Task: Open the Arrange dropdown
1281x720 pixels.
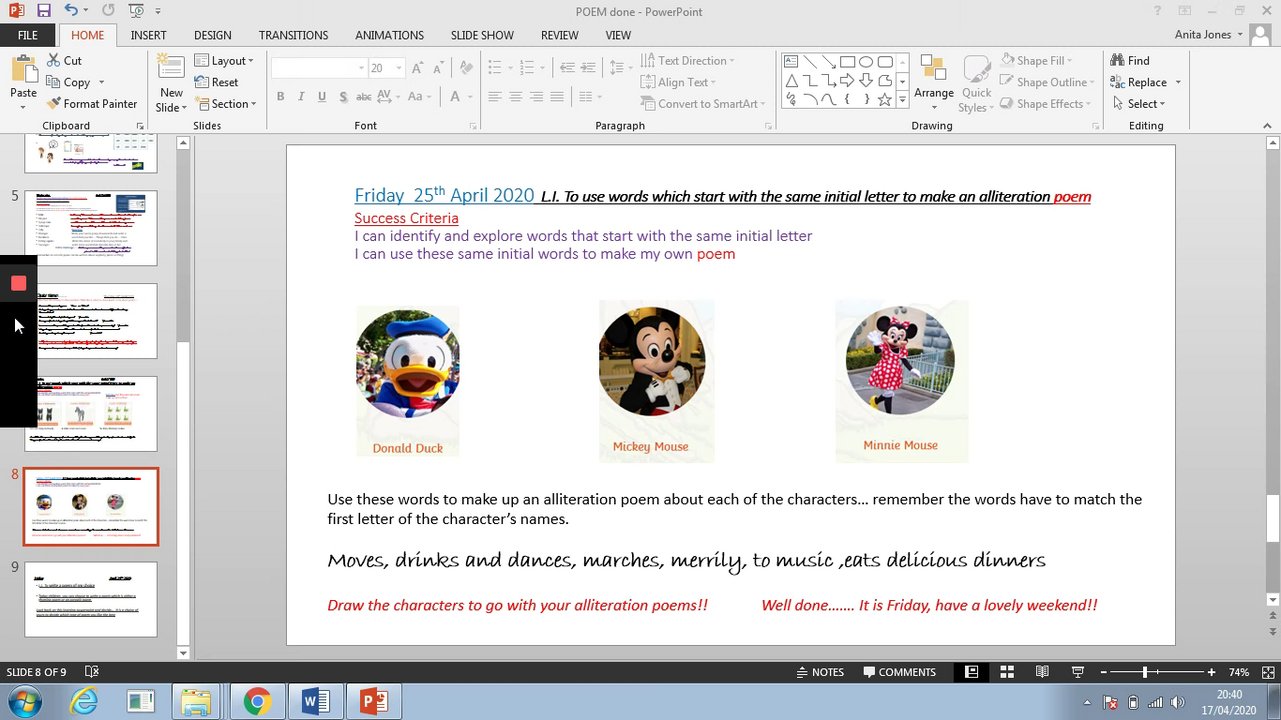Action: pyautogui.click(x=934, y=82)
